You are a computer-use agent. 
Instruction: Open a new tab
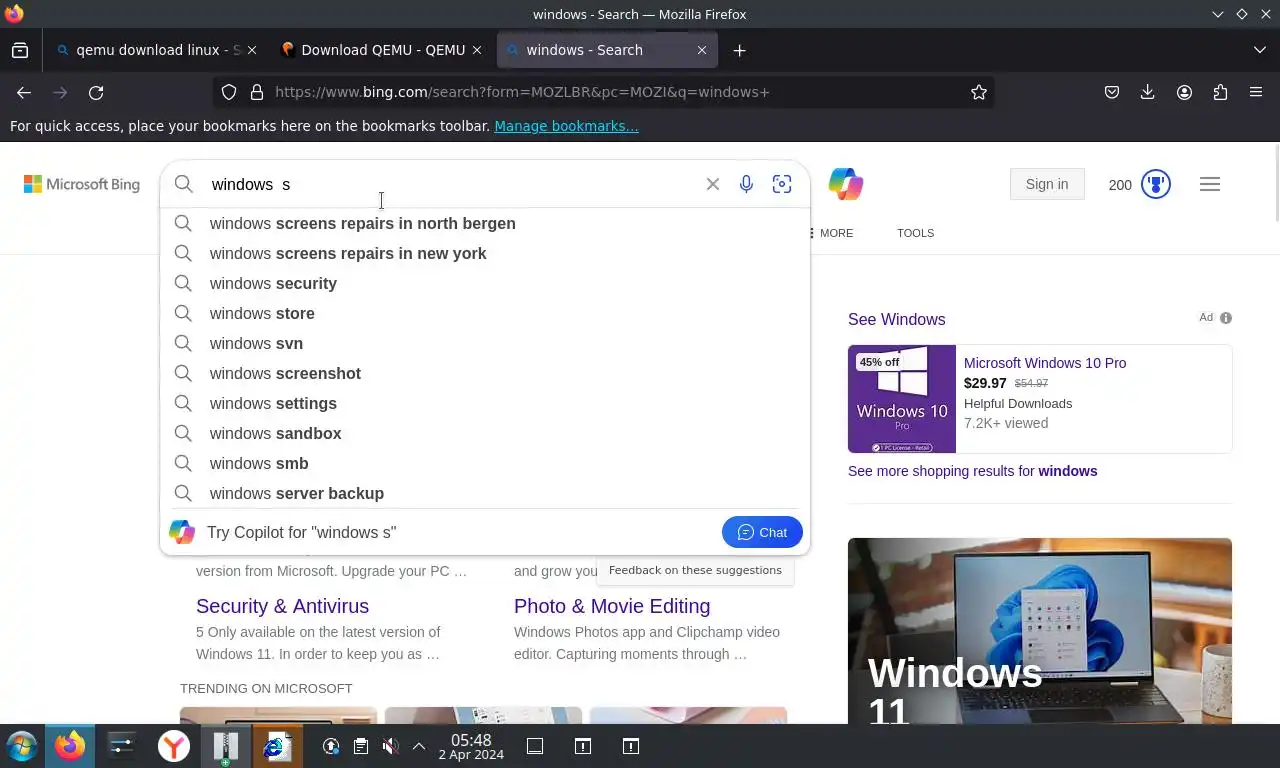point(739,50)
